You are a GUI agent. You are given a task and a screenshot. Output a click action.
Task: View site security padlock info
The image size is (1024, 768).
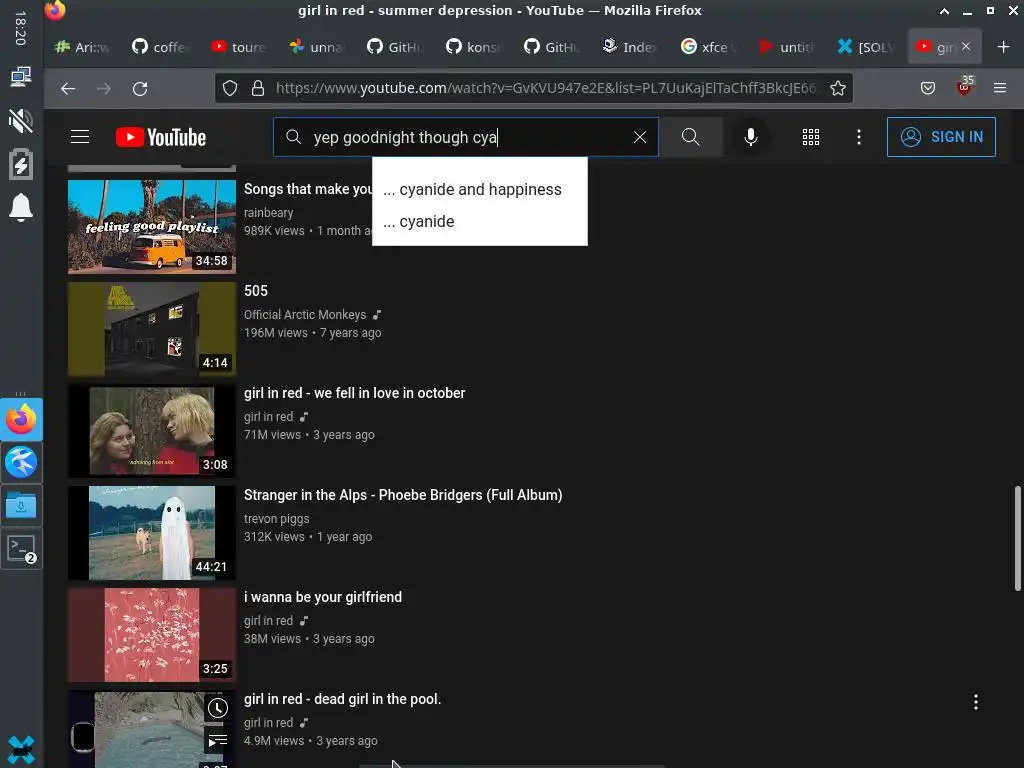point(258,88)
